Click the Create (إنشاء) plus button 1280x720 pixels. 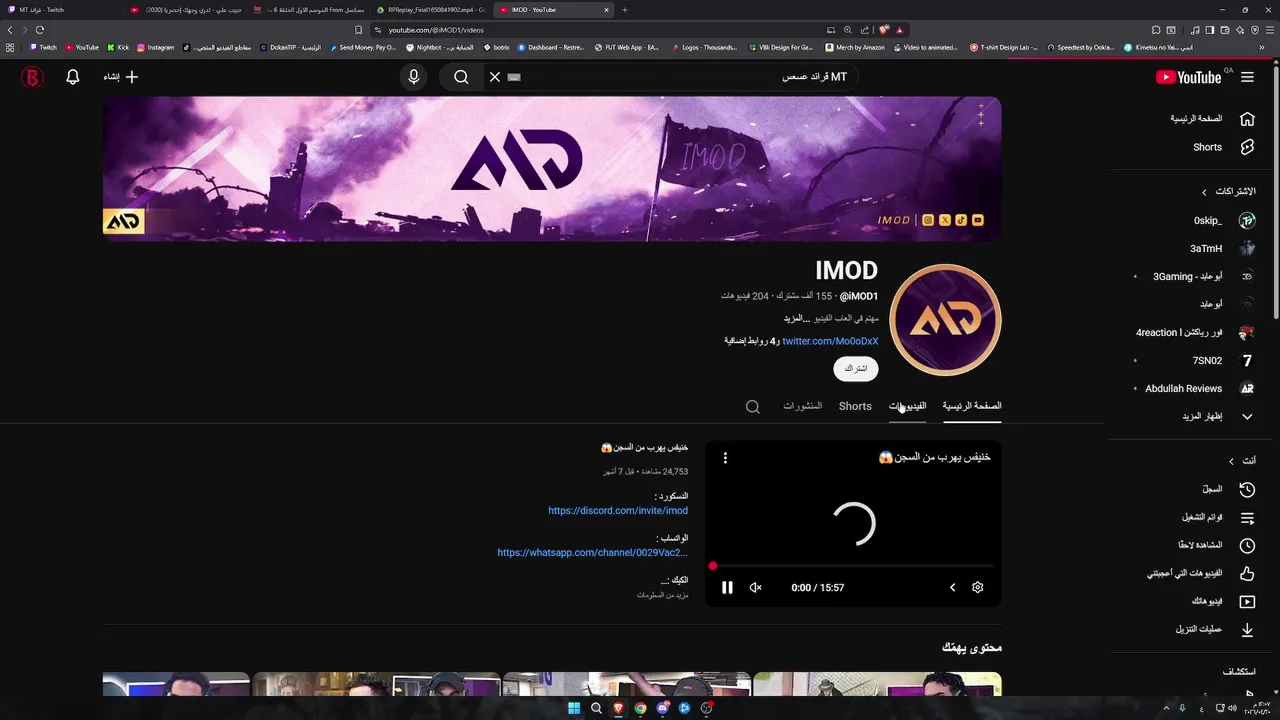click(121, 77)
